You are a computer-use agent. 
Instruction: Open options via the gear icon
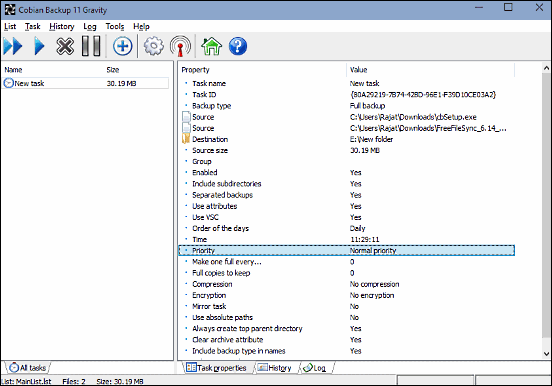153,46
